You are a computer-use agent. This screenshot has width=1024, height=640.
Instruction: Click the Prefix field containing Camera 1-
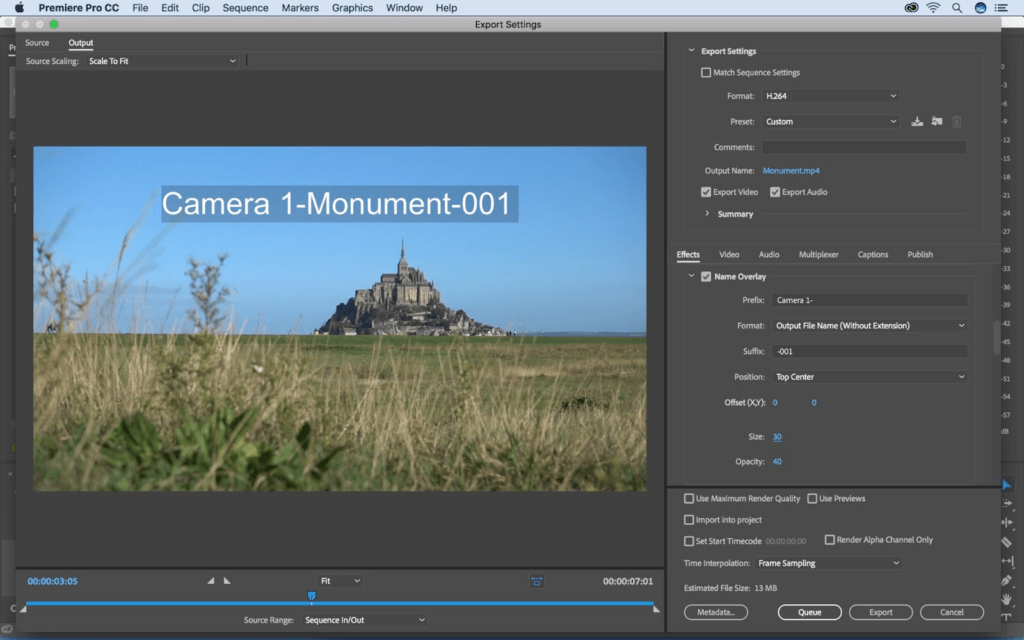[869, 300]
